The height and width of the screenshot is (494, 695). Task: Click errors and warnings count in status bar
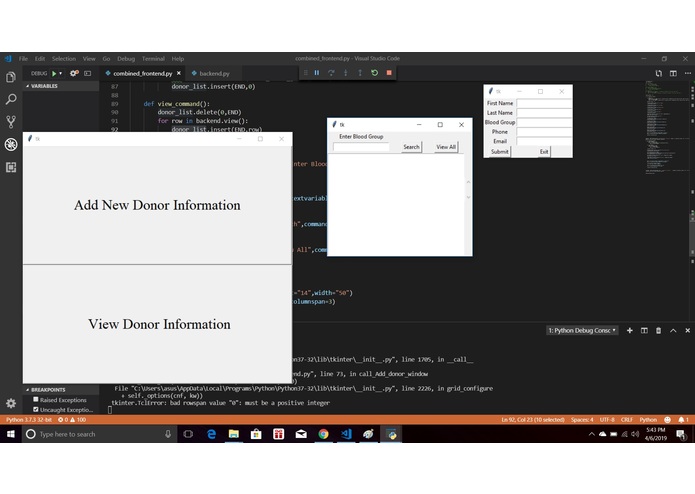[72, 420]
